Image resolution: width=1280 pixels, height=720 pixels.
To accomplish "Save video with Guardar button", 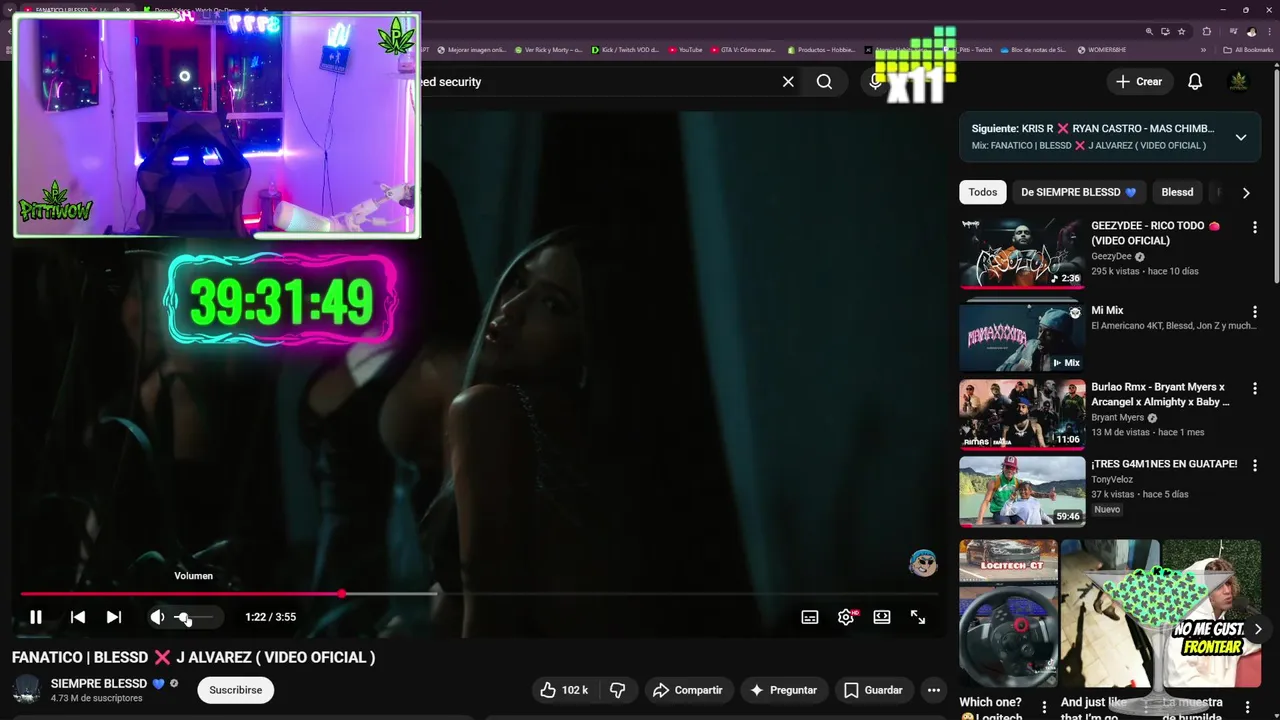I will coord(873,690).
